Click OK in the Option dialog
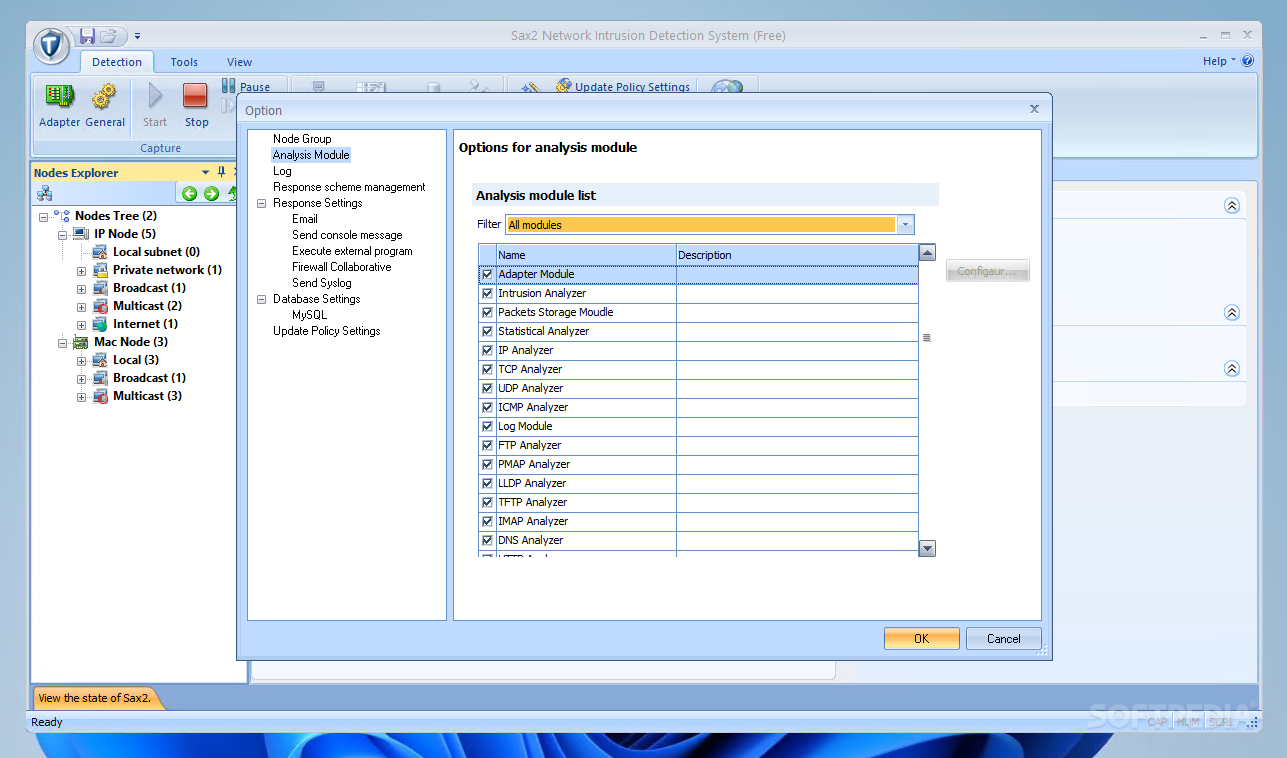The image size is (1287, 758). [x=921, y=639]
